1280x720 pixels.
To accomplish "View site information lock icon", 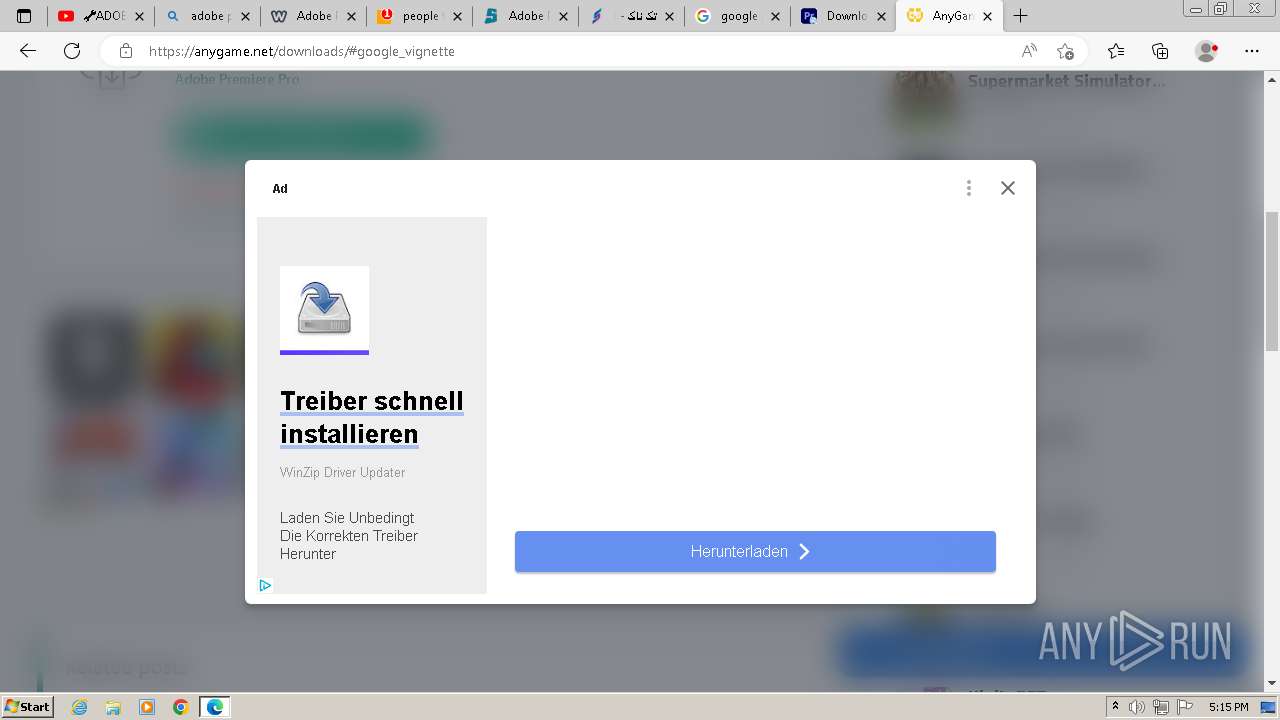I will pyautogui.click(x=126, y=51).
